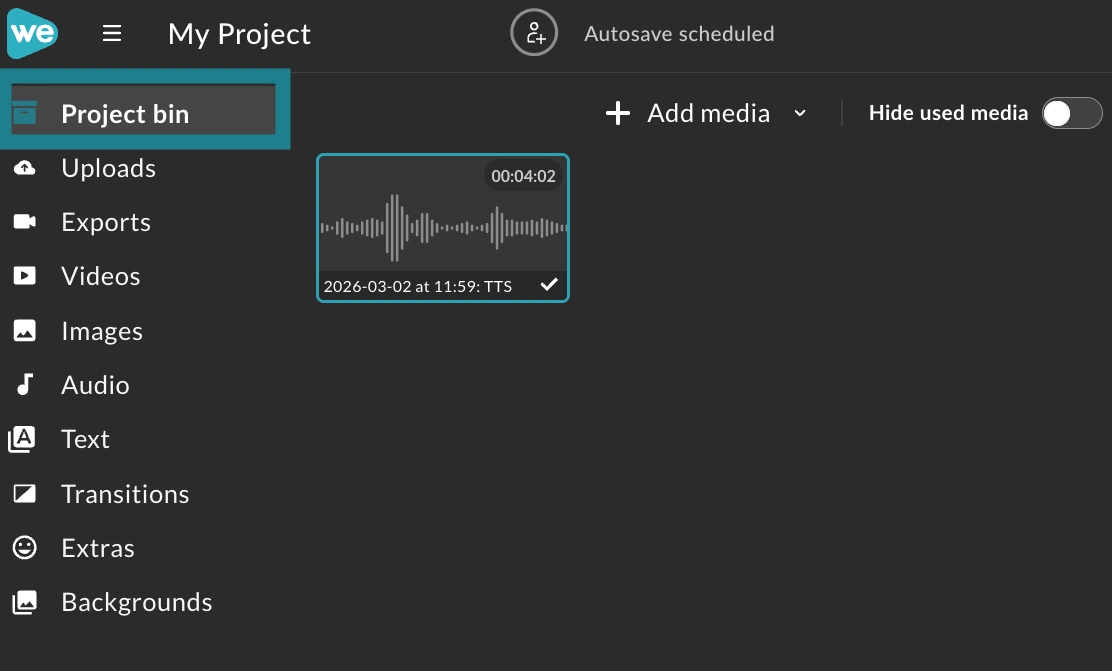Click the clip name 2026-03-02 at 11:59: TTS
Image resolution: width=1112 pixels, height=671 pixels.
click(x=418, y=287)
